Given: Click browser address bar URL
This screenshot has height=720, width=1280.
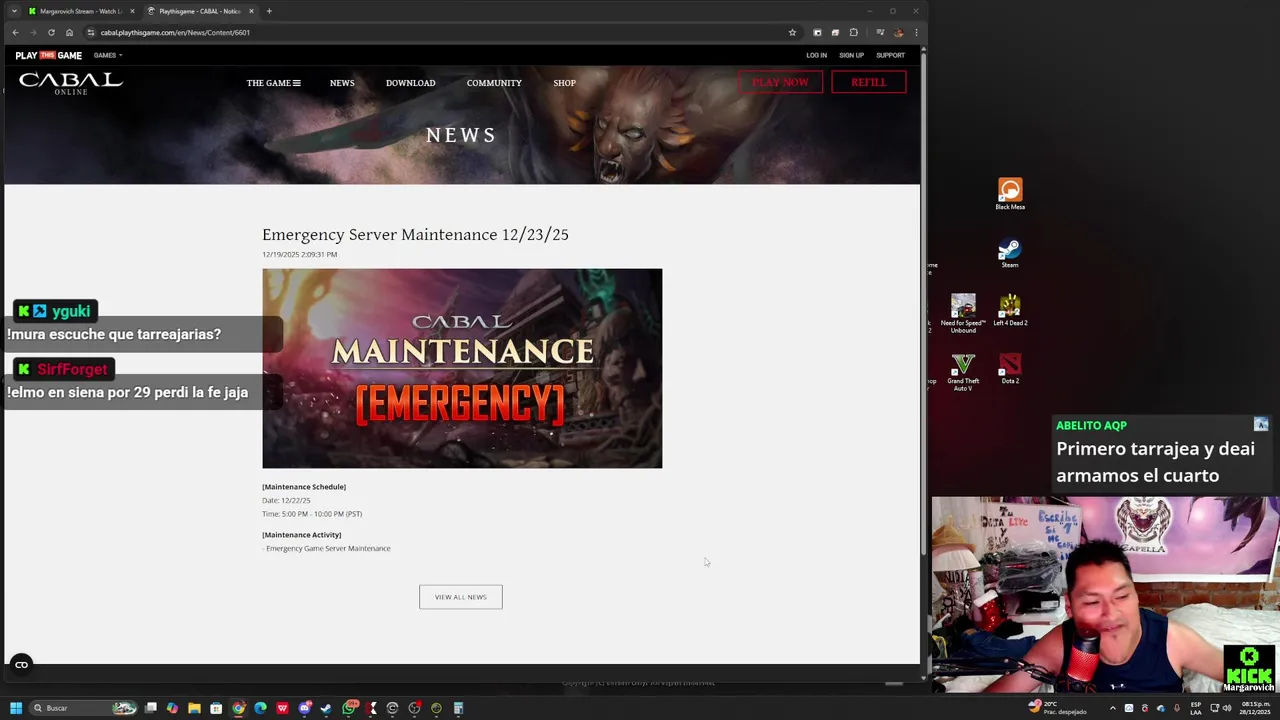Looking at the screenshot, I should click(x=175, y=32).
